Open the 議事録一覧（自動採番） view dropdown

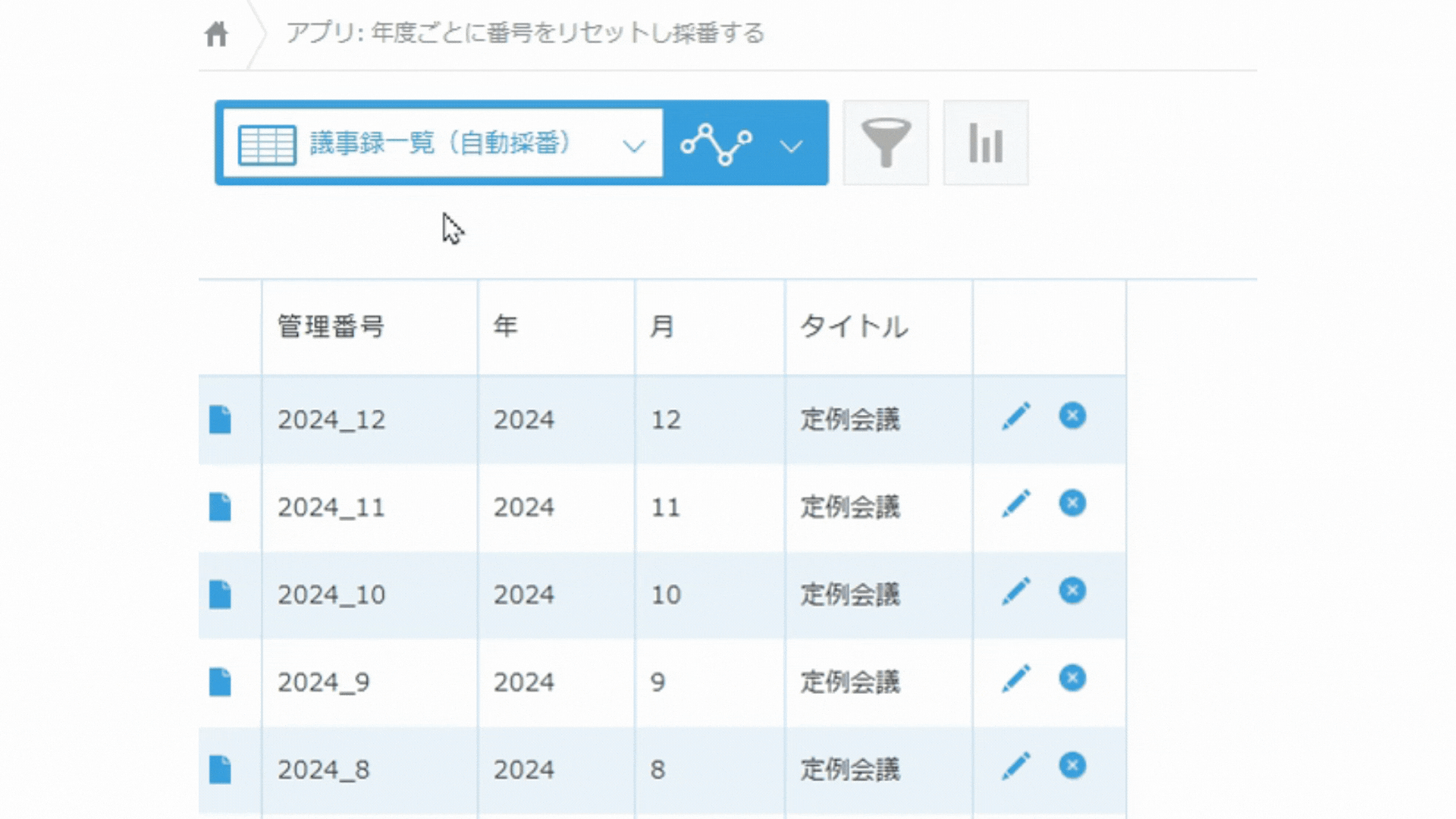tap(443, 143)
